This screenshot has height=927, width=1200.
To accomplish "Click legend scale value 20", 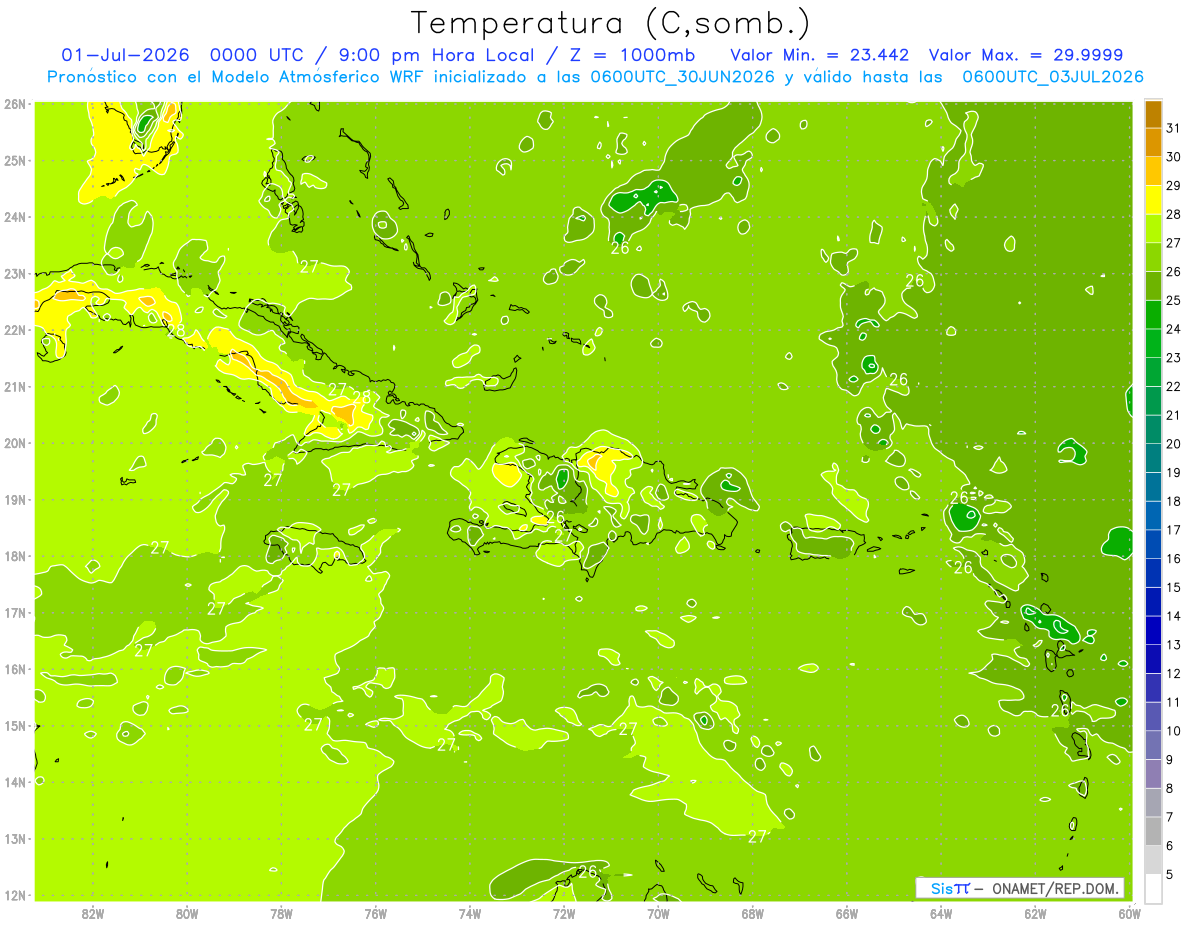I will (1174, 443).
